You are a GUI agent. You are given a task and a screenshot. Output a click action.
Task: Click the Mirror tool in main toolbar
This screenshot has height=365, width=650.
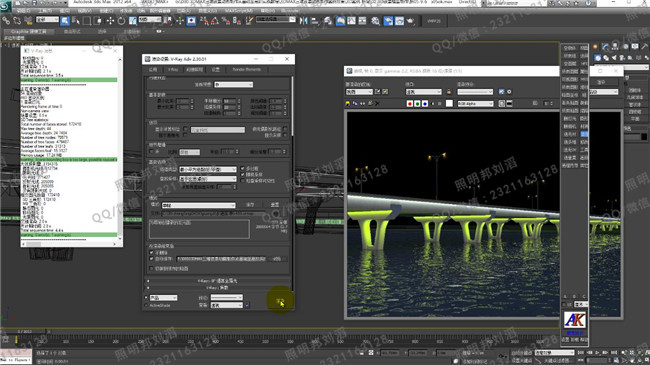pos(304,20)
